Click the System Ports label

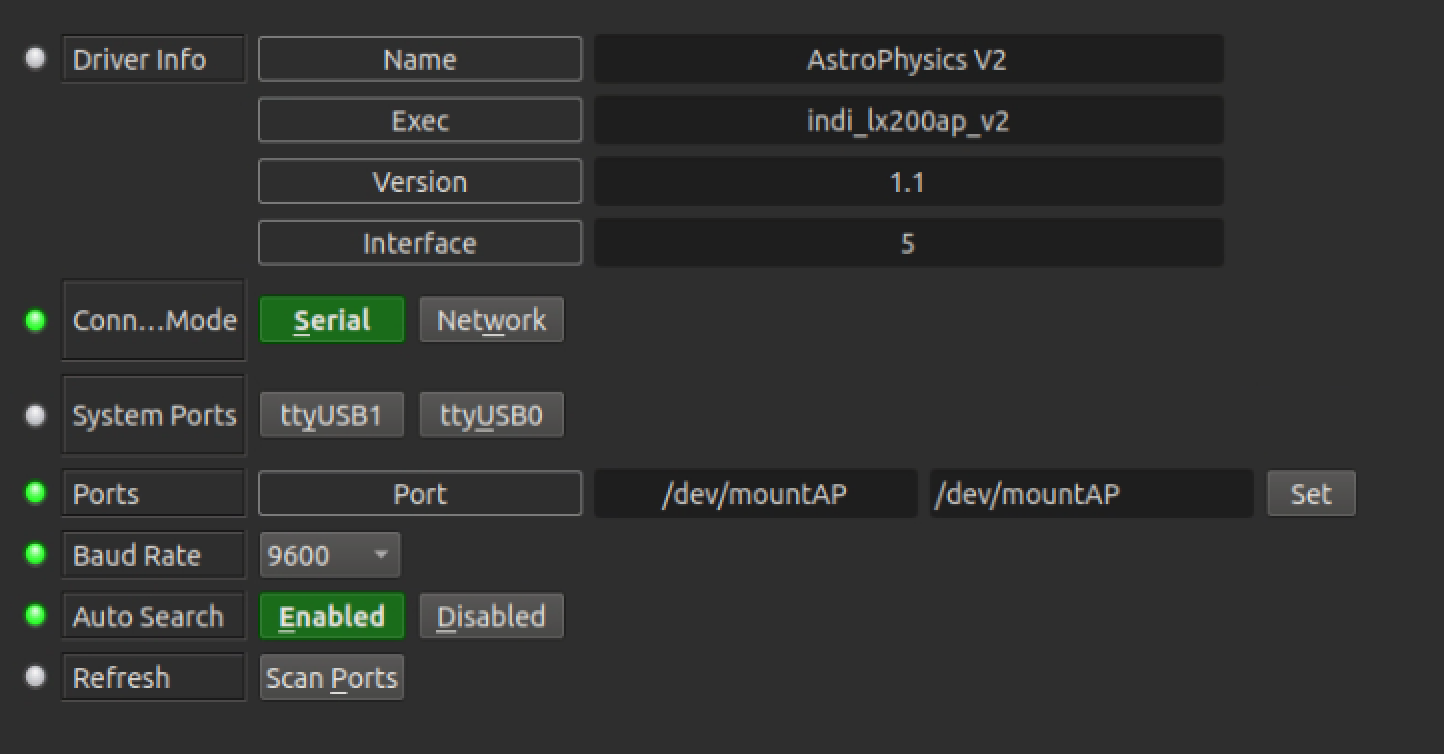pos(154,415)
